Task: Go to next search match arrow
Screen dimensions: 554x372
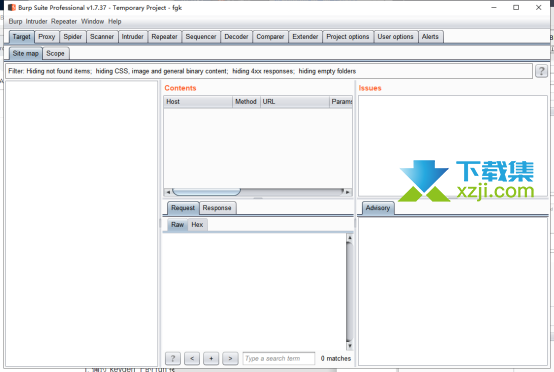Action: tap(230, 358)
